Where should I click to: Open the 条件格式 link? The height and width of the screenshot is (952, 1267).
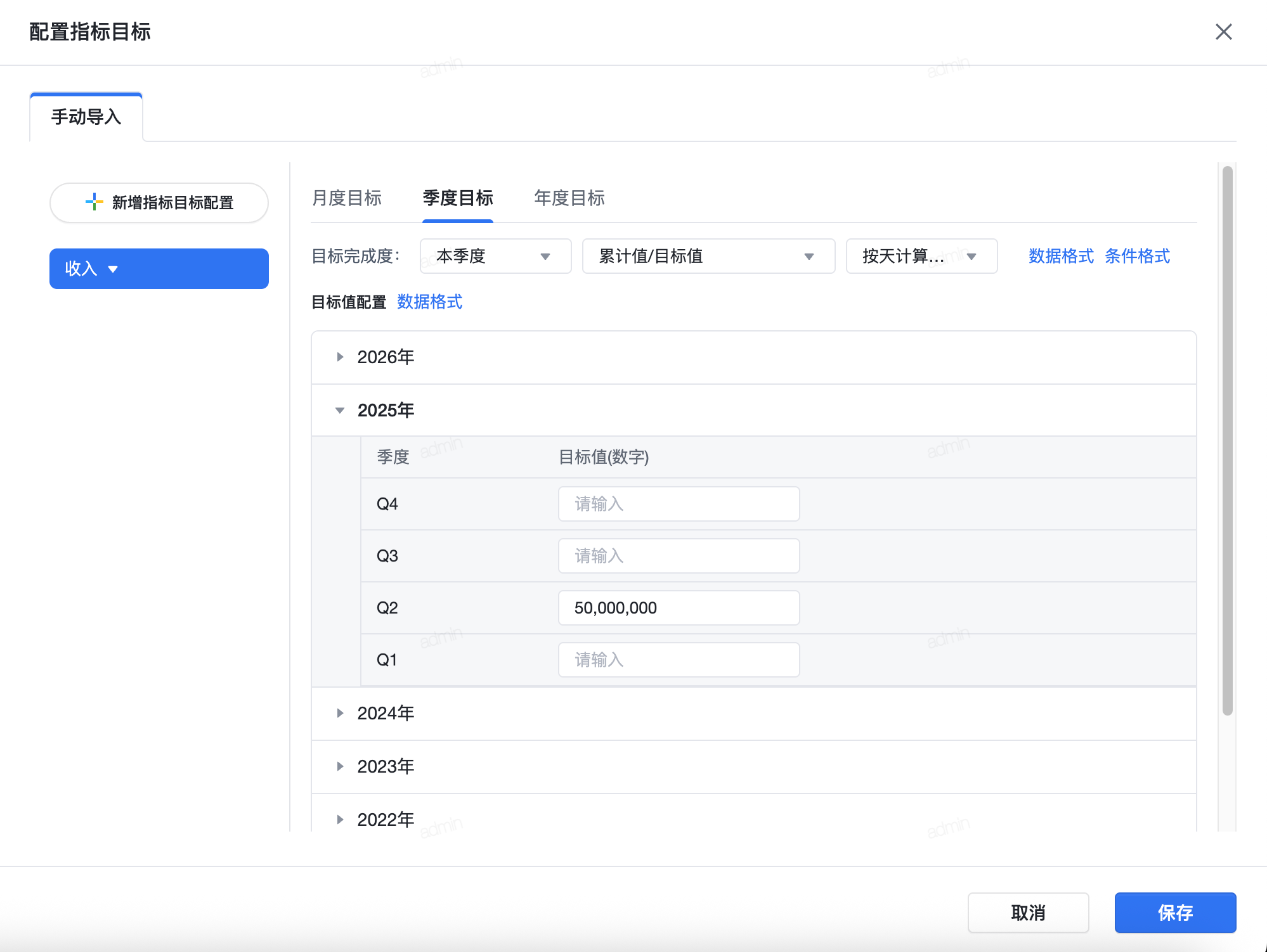tap(1137, 256)
